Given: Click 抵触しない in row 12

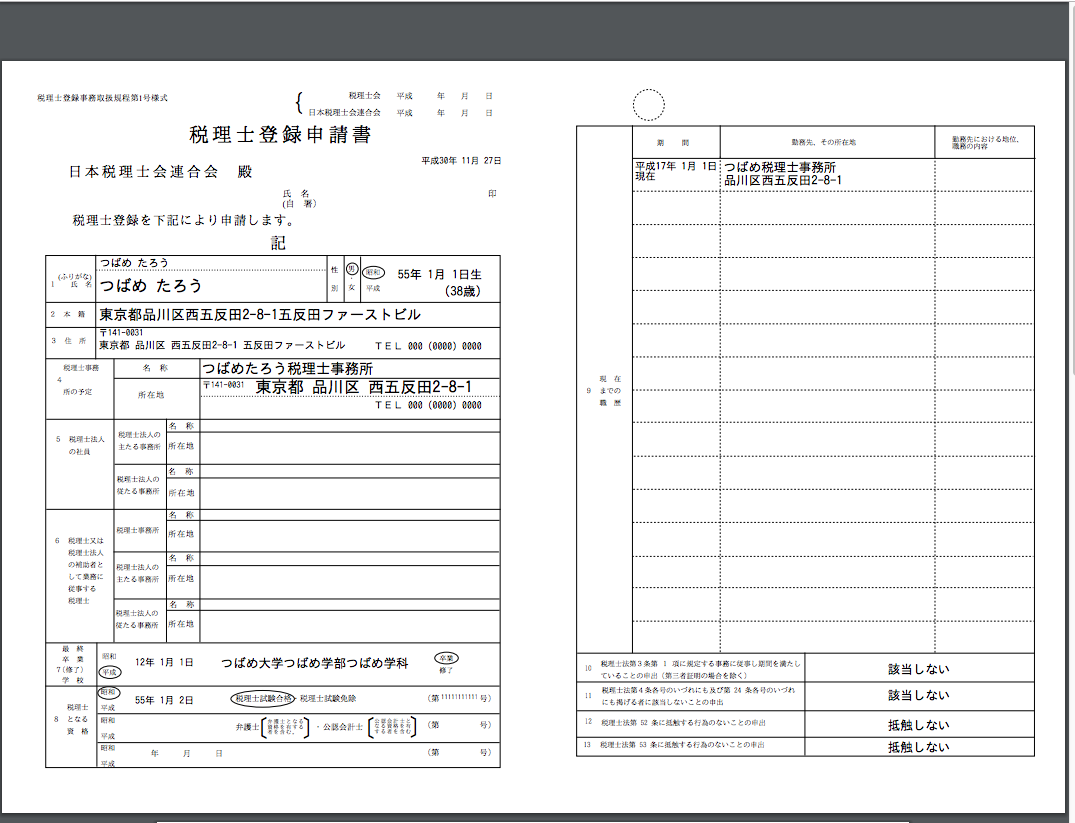Looking at the screenshot, I should click(919, 725).
